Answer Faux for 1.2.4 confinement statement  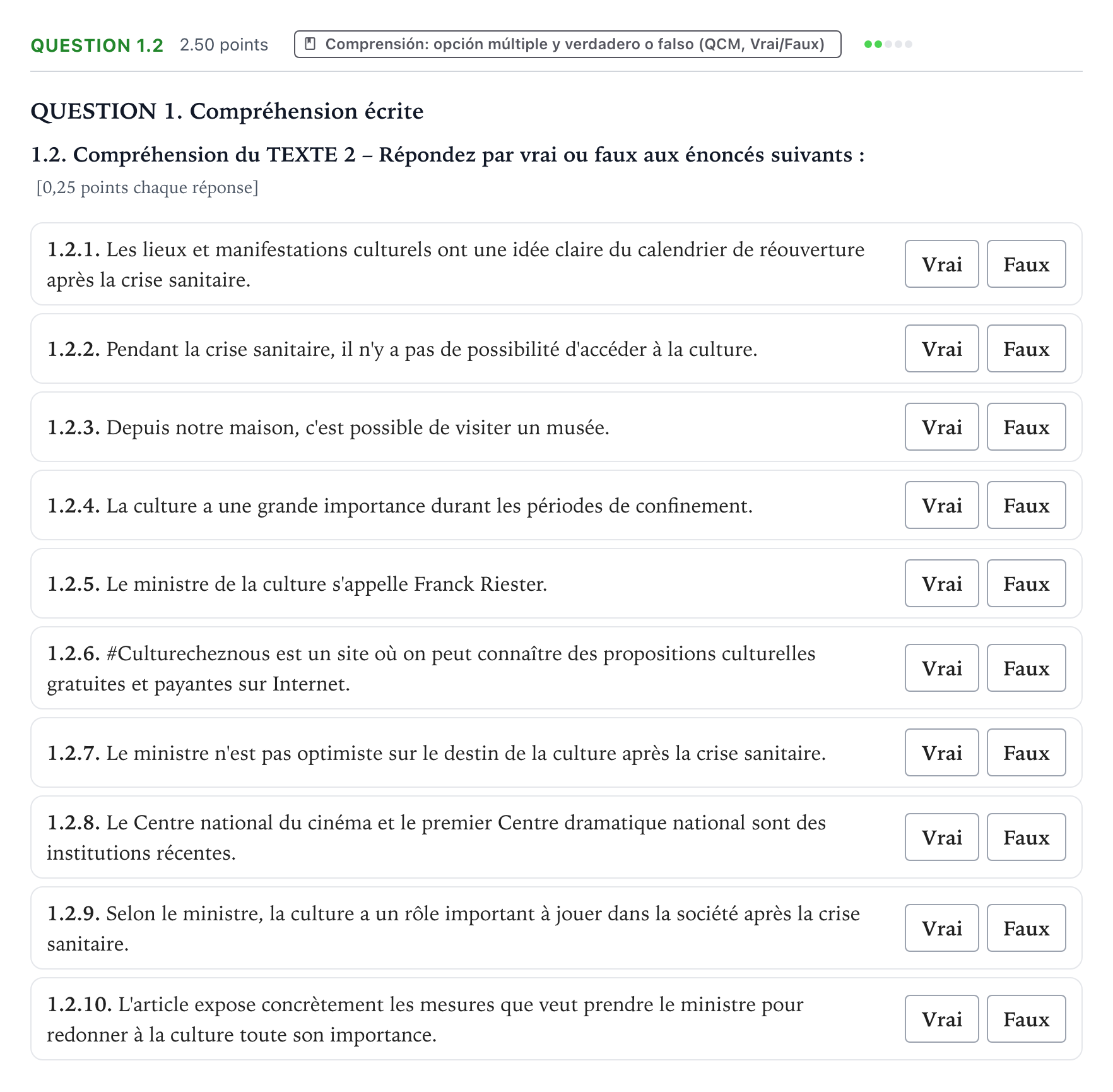(x=1026, y=505)
